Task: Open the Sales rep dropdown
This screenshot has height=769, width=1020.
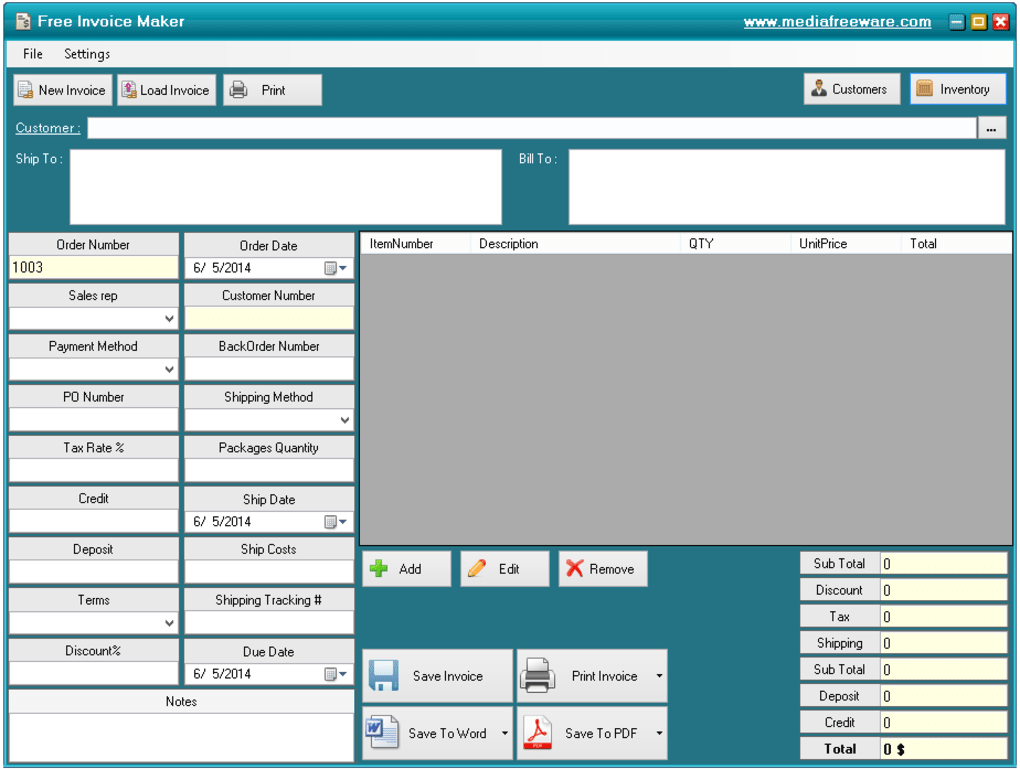Action: pos(170,317)
